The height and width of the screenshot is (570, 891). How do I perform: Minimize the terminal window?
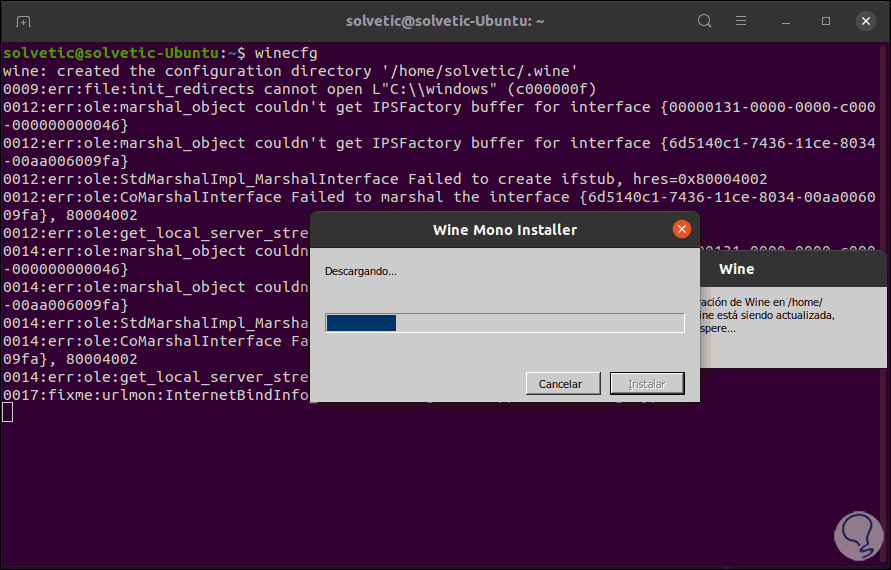point(786,22)
